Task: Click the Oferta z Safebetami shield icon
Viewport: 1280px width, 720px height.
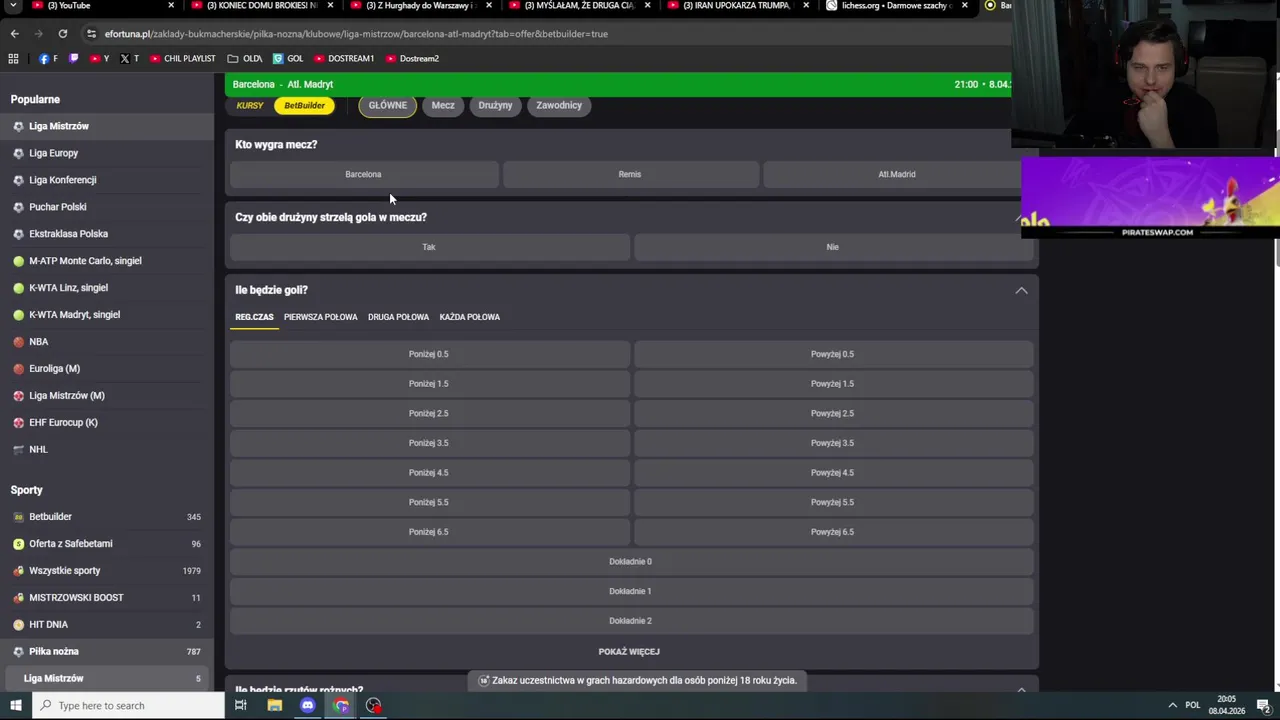Action: (19, 544)
